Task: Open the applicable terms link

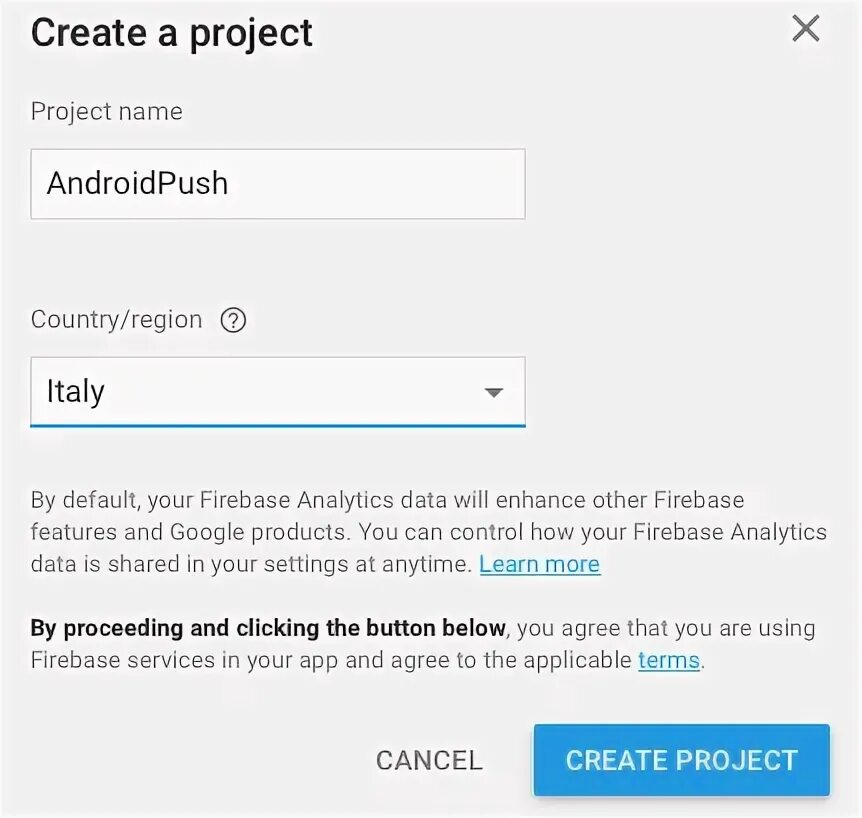Action: pyautogui.click(x=668, y=660)
